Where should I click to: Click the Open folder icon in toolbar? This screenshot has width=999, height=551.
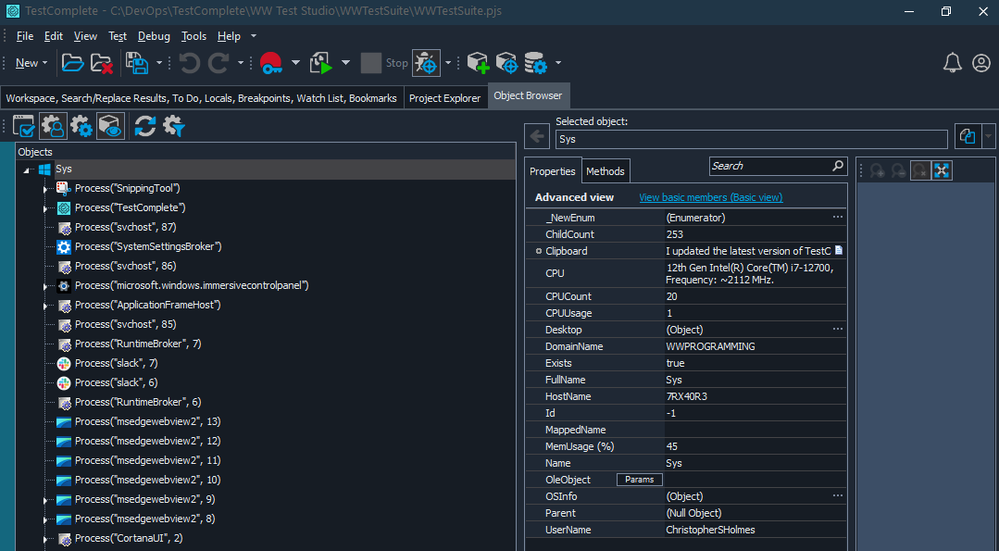(x=73, y=63)
